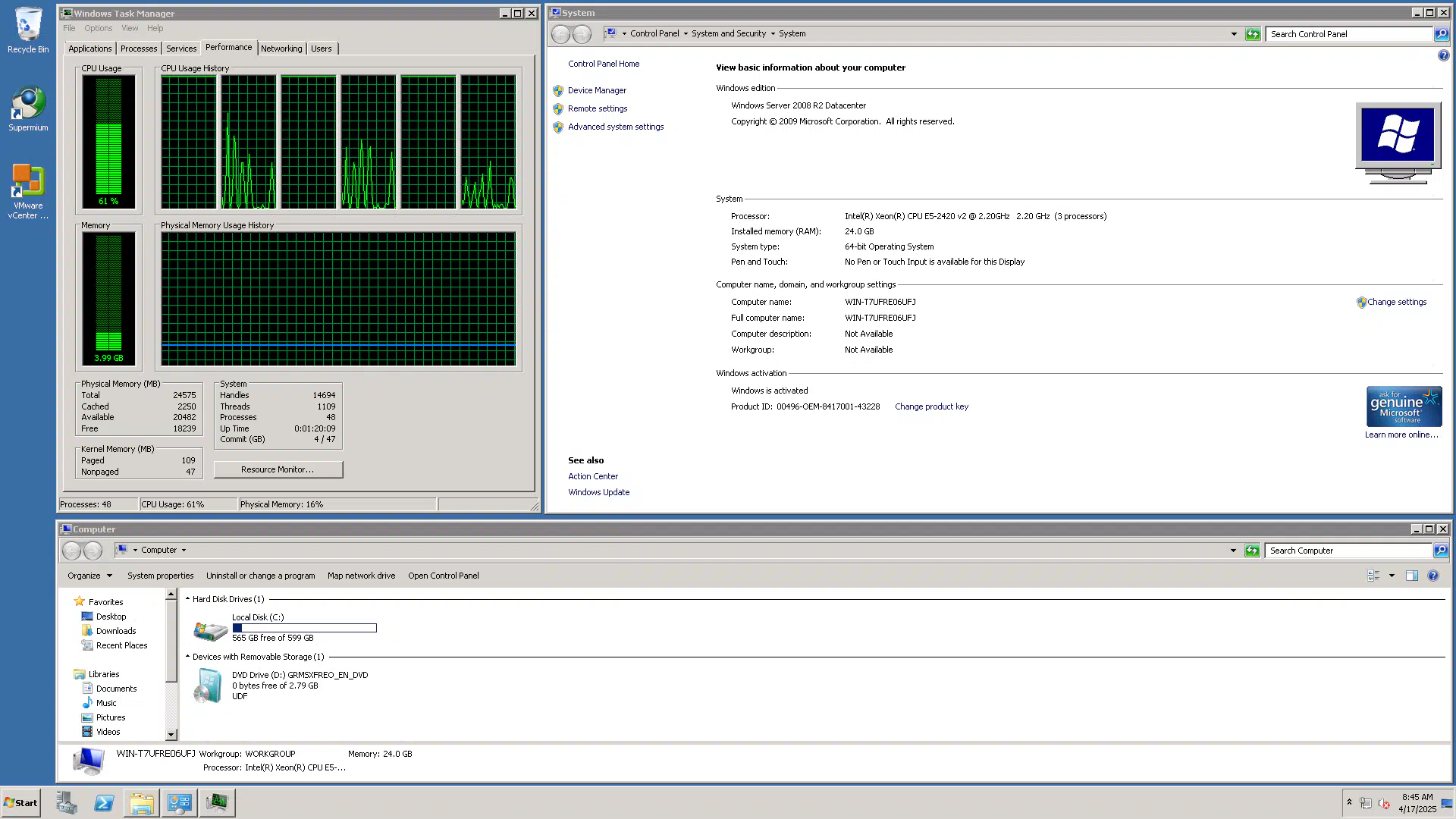
Task: Switch to the Applications tab
Action: (90, 49)
